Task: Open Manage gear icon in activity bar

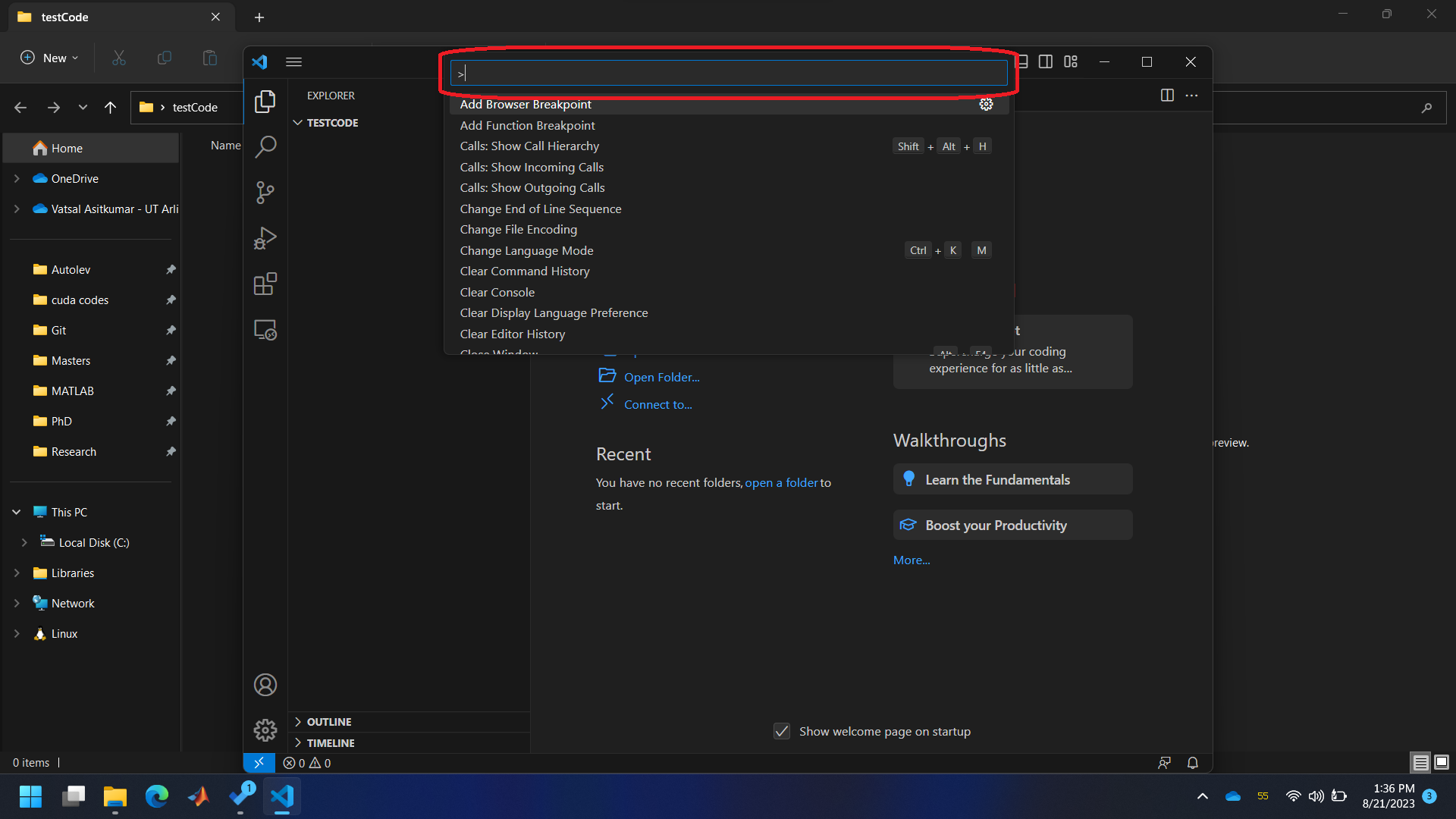Action: click(x=265, y=730)
